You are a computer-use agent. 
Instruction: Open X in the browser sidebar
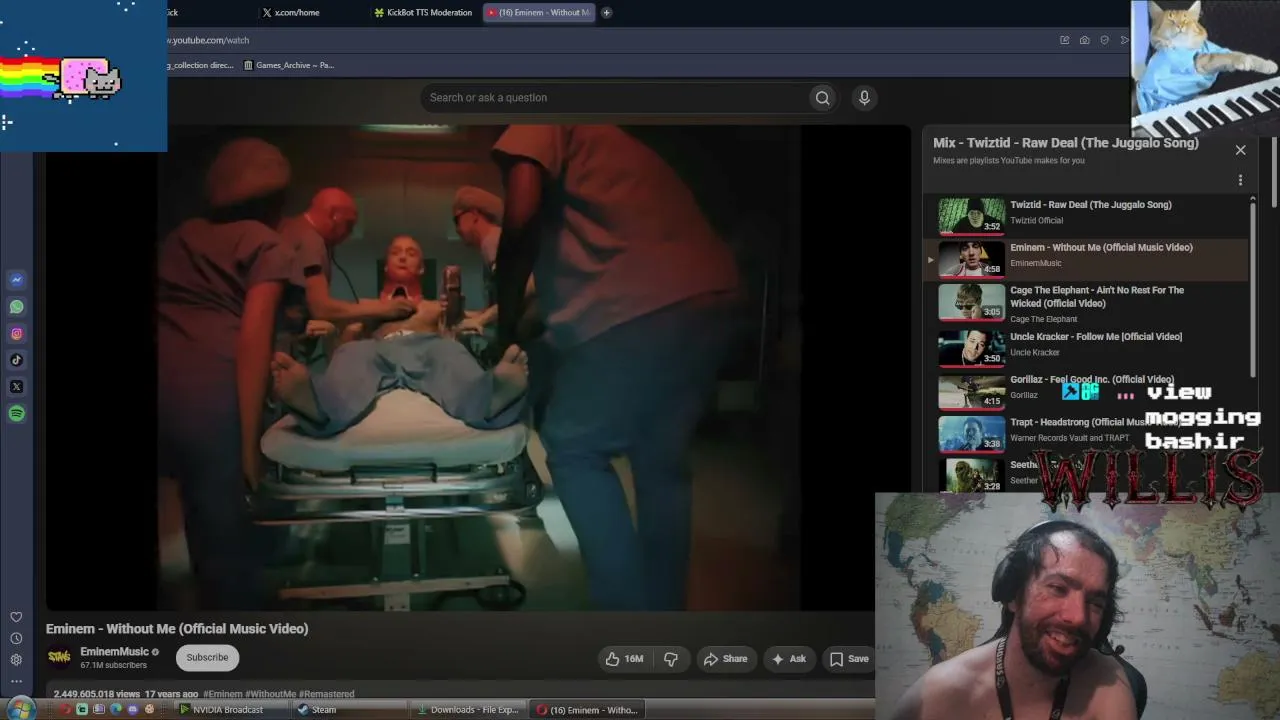pyautogui.click(x=16, y=387)
